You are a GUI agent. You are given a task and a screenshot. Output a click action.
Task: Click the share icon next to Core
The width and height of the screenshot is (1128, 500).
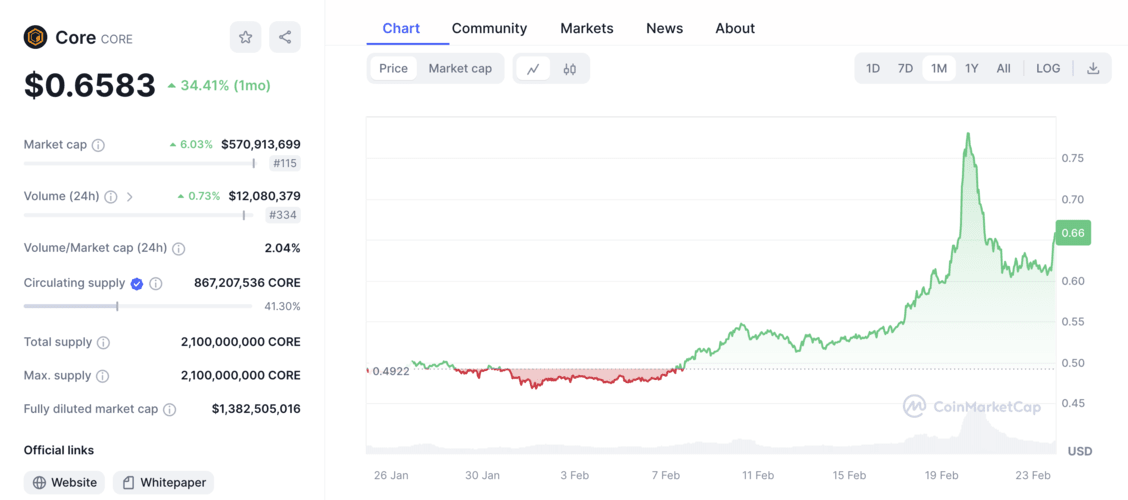(x=285, y=37)
